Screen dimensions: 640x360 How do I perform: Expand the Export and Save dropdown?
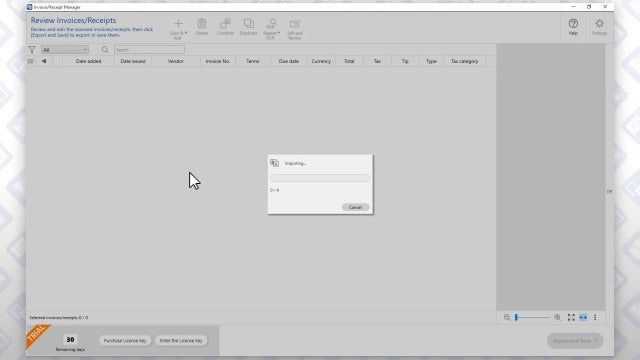[596, 340]
